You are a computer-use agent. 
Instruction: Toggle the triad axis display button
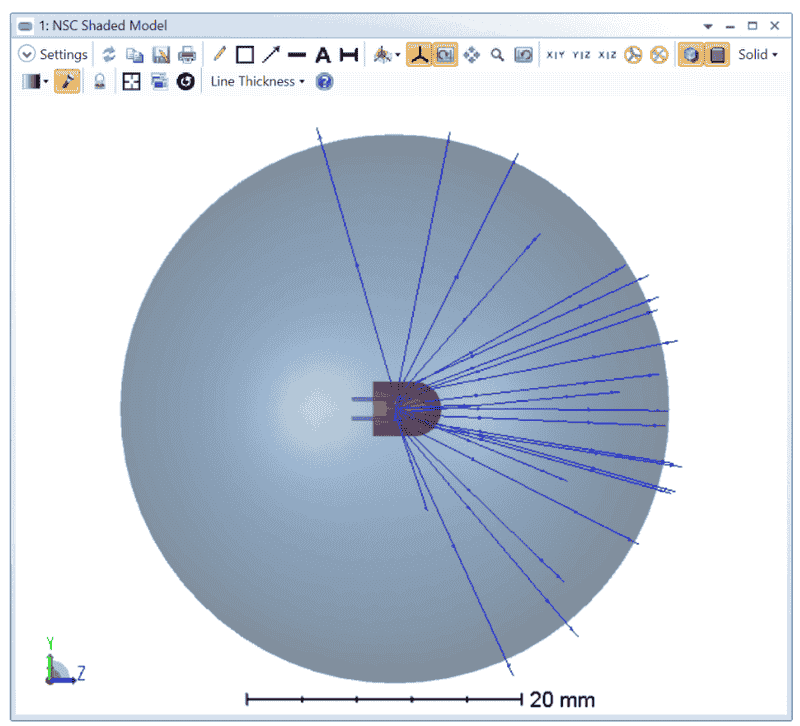tap(419, 55)
